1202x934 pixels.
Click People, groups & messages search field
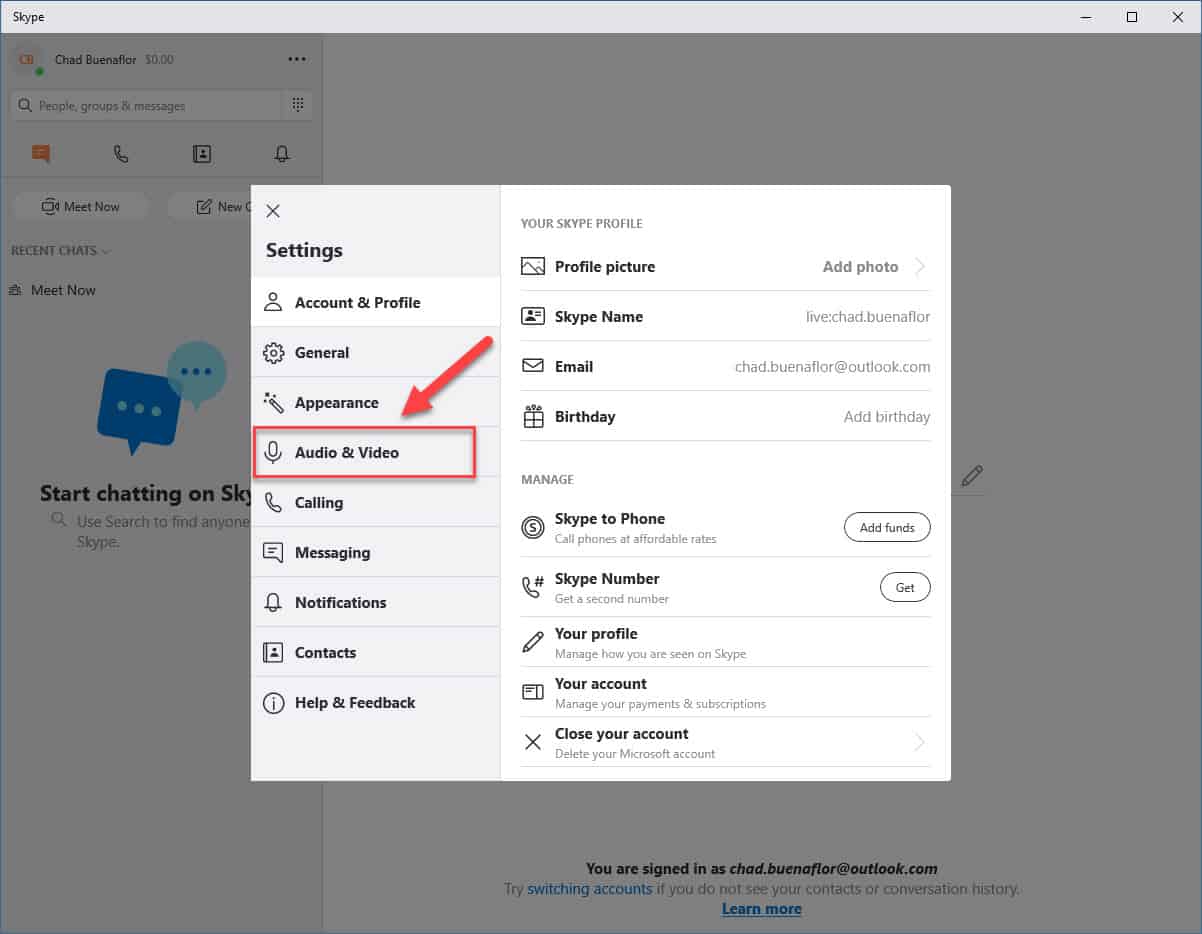tap(146, 105)
